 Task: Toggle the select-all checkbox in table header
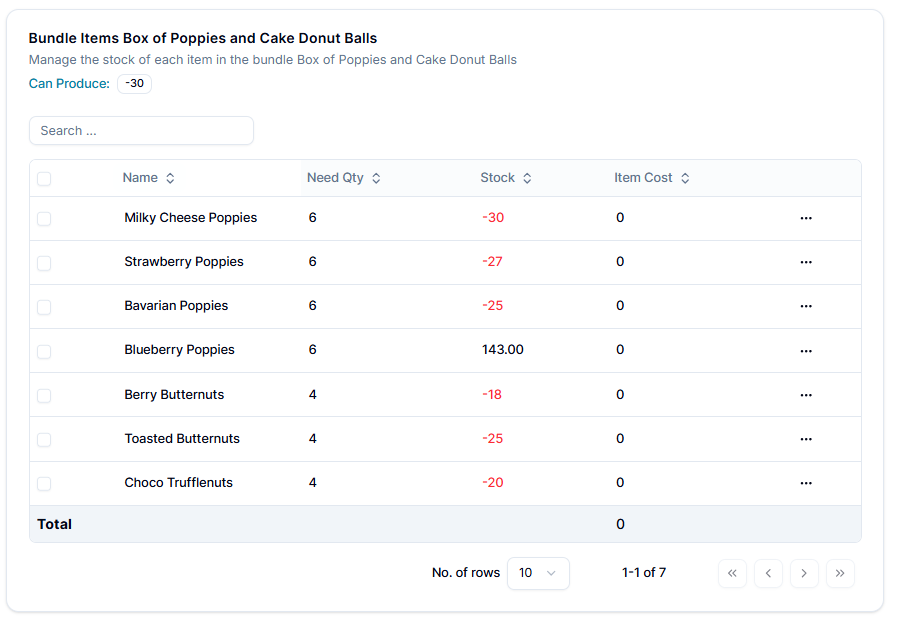[44, 179]
